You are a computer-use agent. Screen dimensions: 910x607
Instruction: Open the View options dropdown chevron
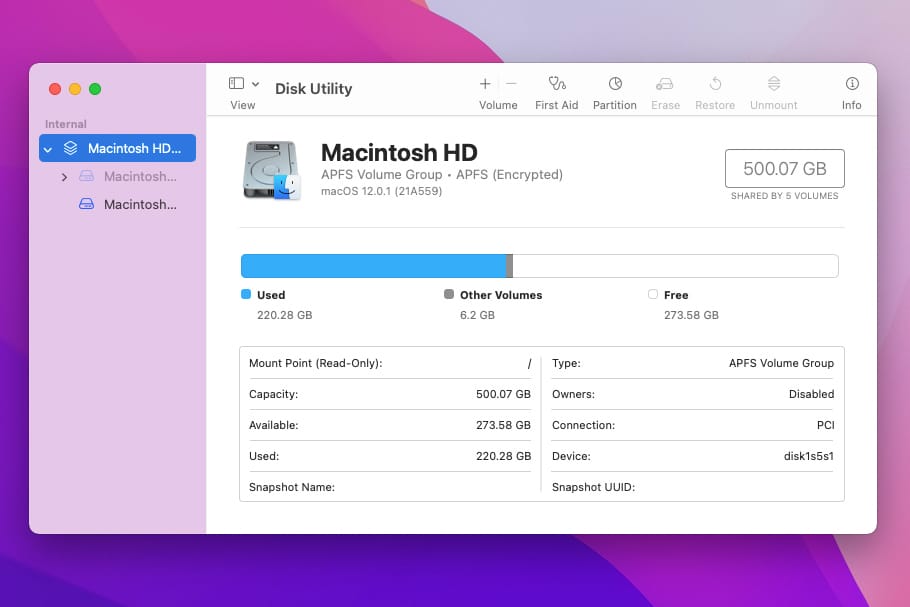point(255,84)
